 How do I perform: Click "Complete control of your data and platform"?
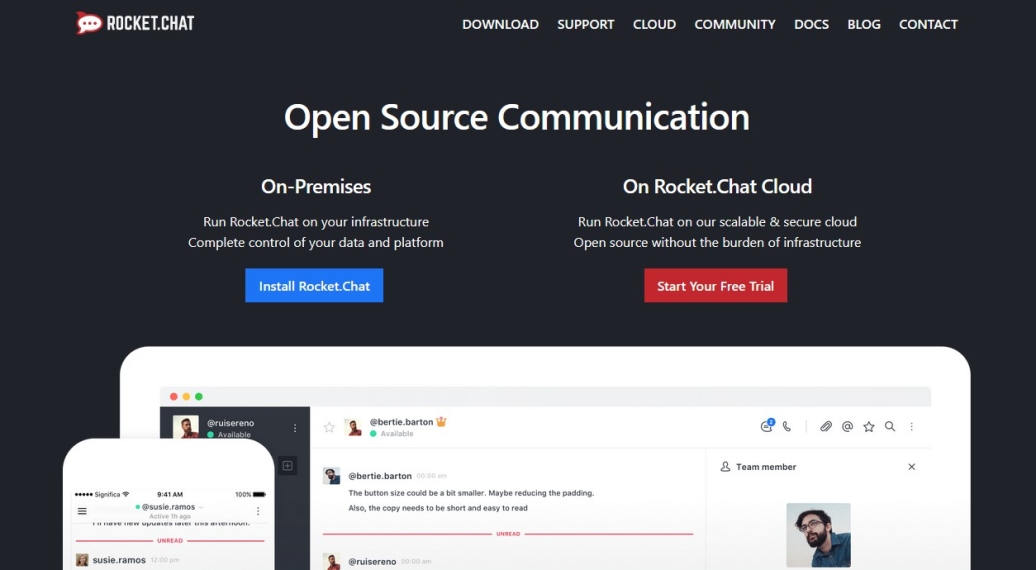316,242
